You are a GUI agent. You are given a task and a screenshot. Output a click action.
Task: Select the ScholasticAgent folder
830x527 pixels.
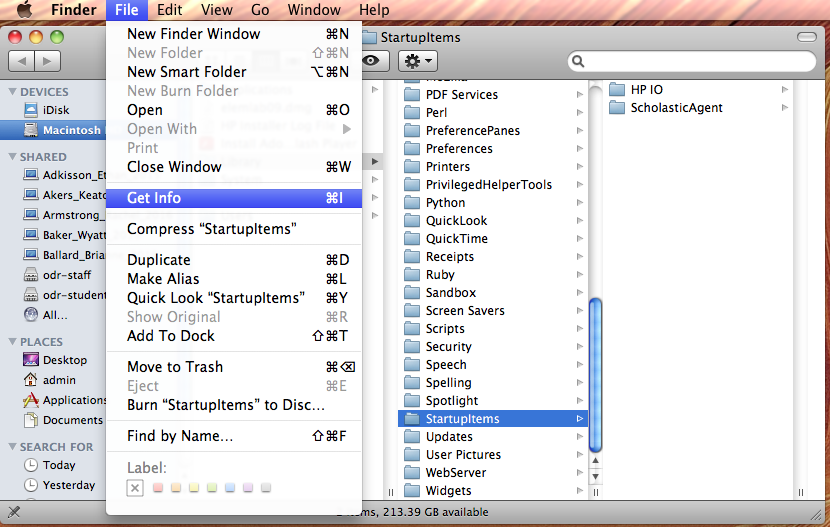(666, 107)
